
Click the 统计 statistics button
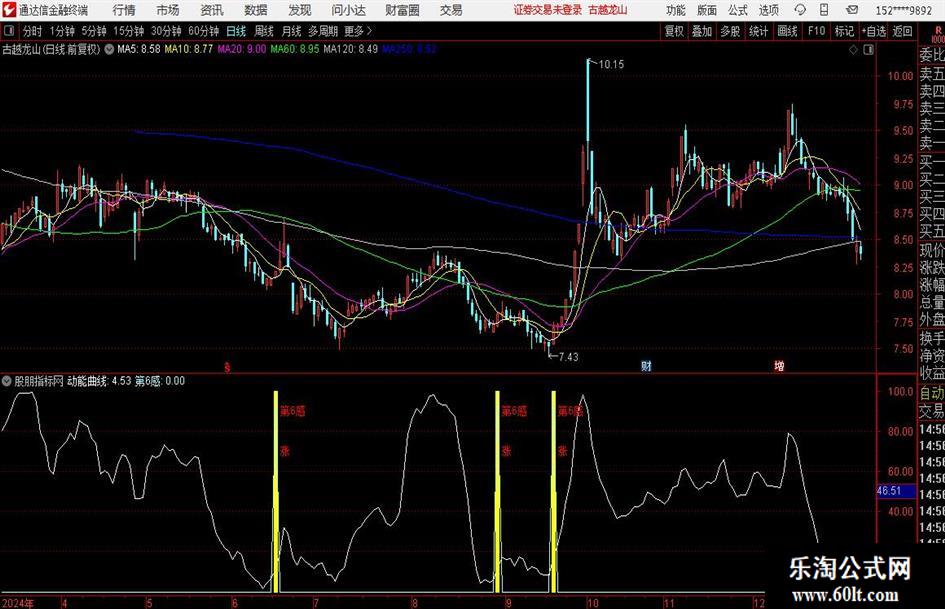(x=758, y=31)
